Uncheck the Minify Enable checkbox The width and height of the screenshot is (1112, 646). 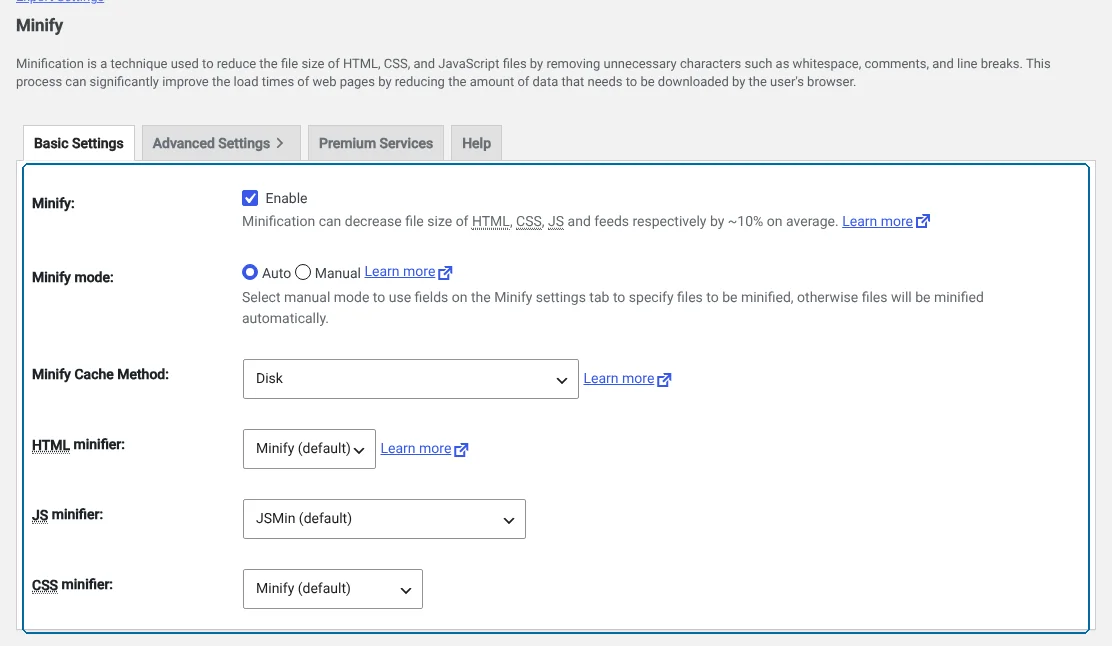[x=250, y=198]
